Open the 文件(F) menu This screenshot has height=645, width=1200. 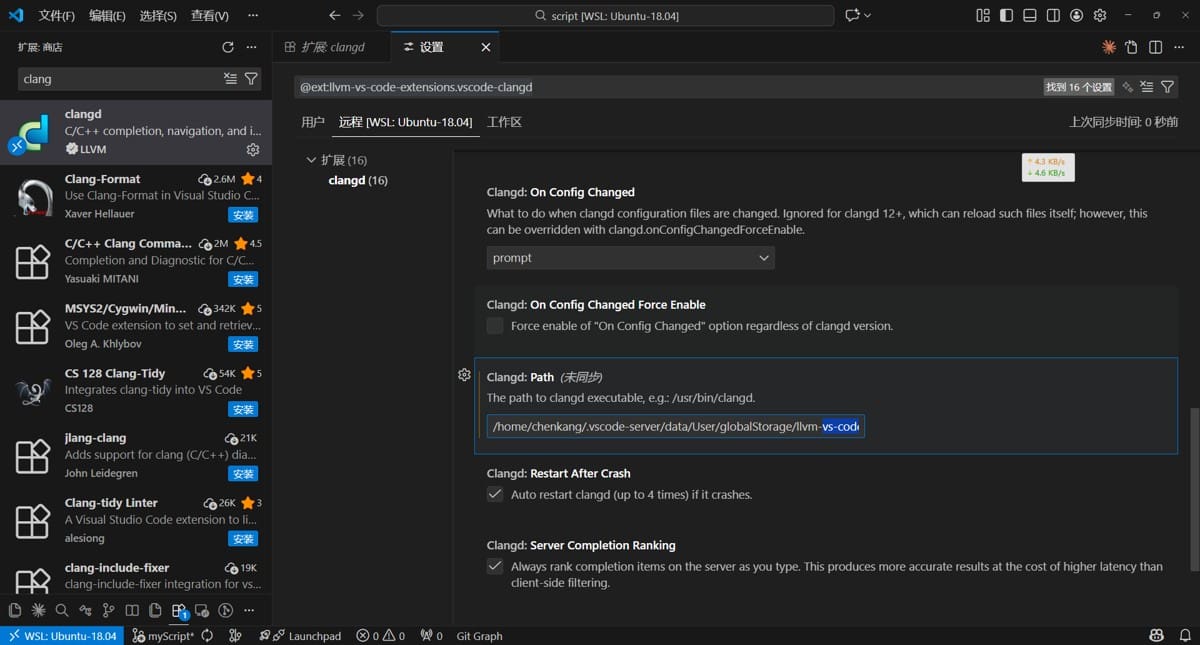click(x=57, y=16)
